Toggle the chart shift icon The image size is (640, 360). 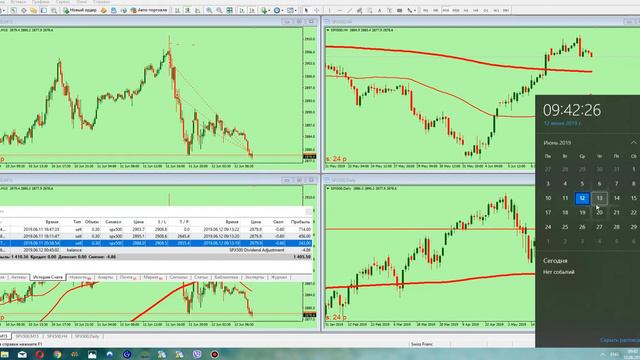pyautogui.click(x=252, y=10)
